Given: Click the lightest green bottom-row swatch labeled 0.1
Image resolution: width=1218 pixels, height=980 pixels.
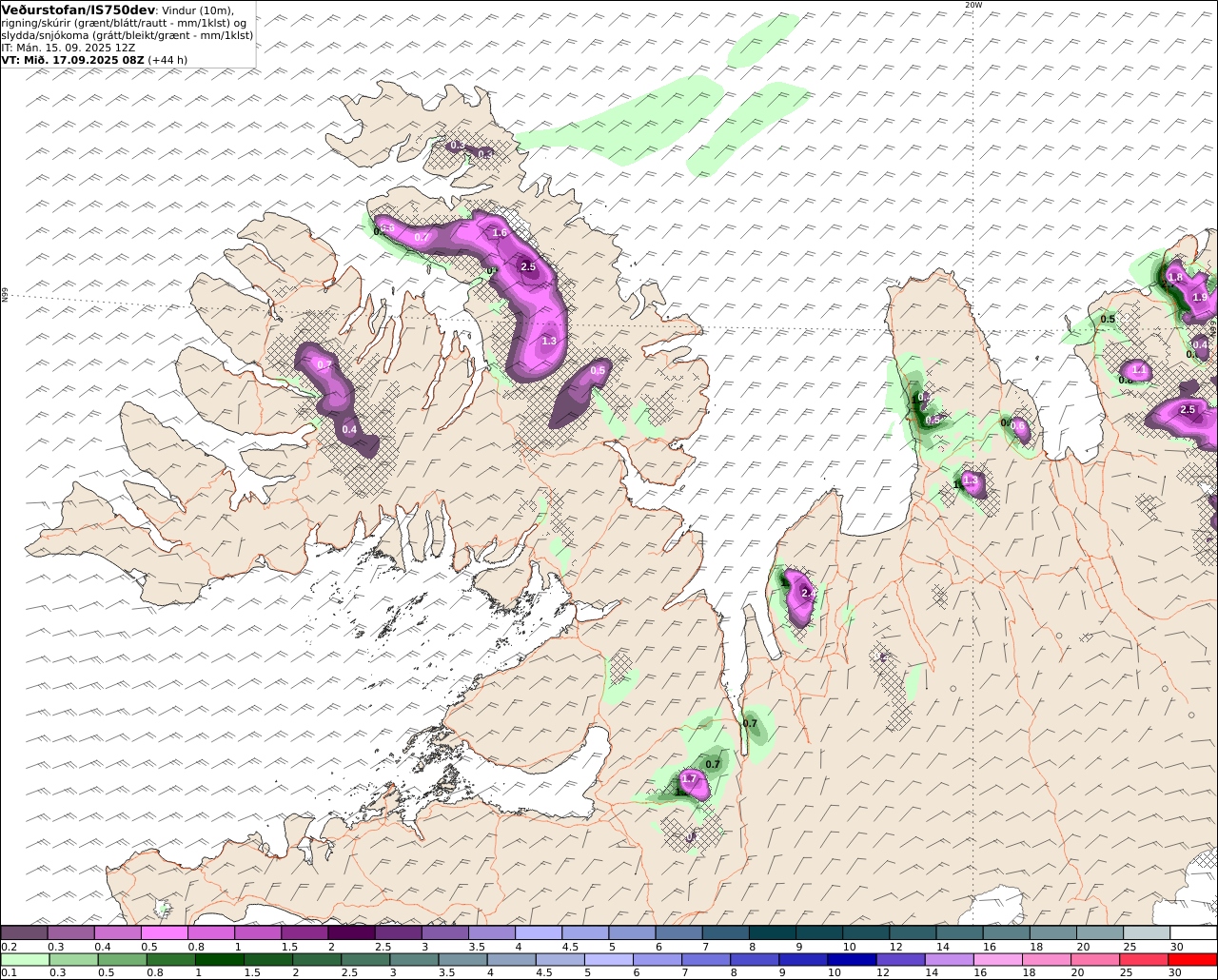Looking at the screenshot, I should pyautogui.click(x=25, y=960).
